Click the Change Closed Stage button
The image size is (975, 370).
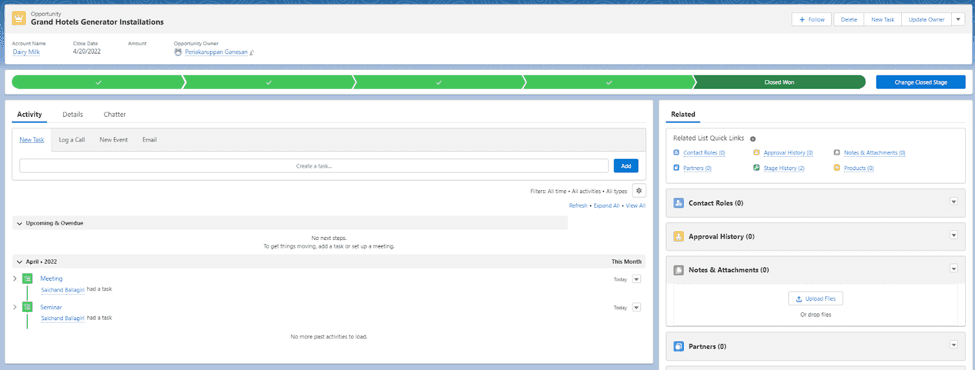click(x=920, y=82)
